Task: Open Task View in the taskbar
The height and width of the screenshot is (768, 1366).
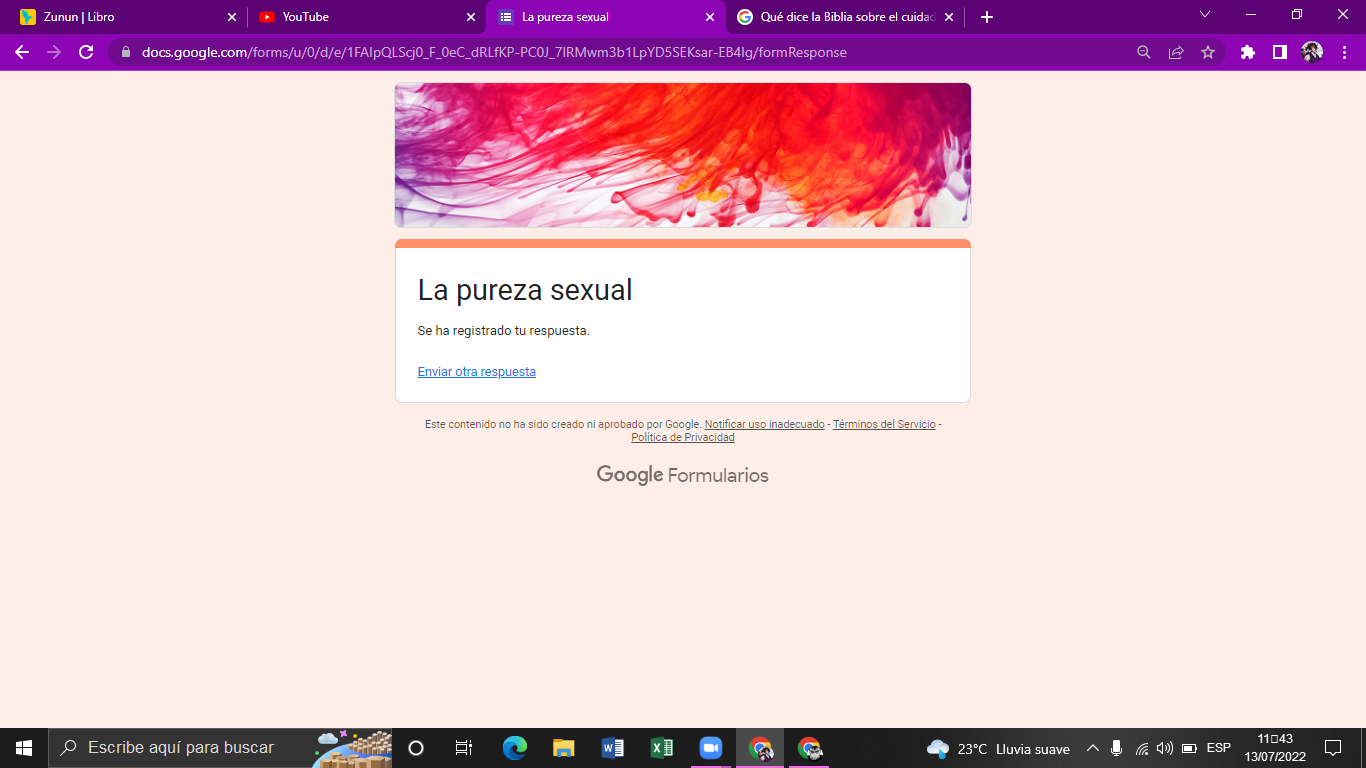Action: point(464,748)
